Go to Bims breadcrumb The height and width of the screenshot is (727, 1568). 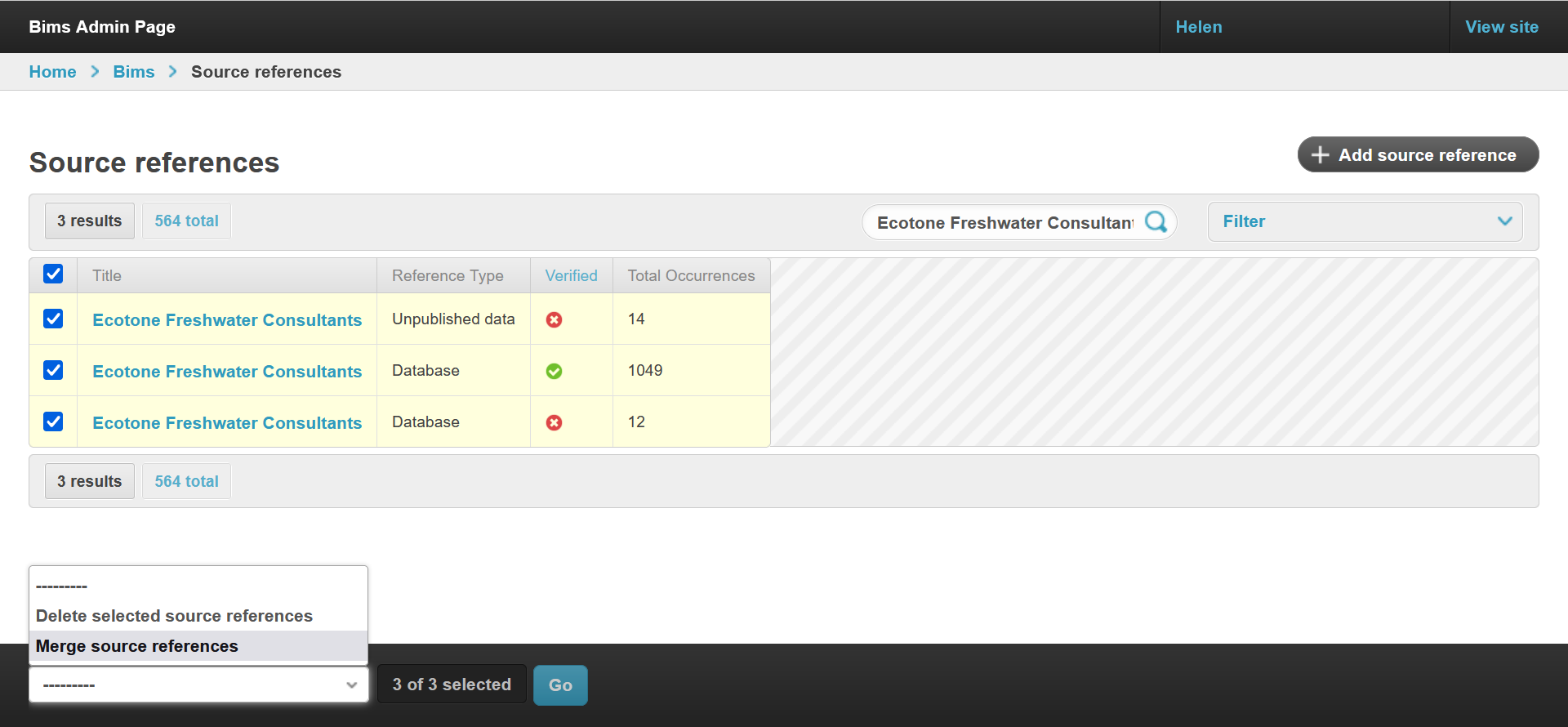[x=134, y=72]
